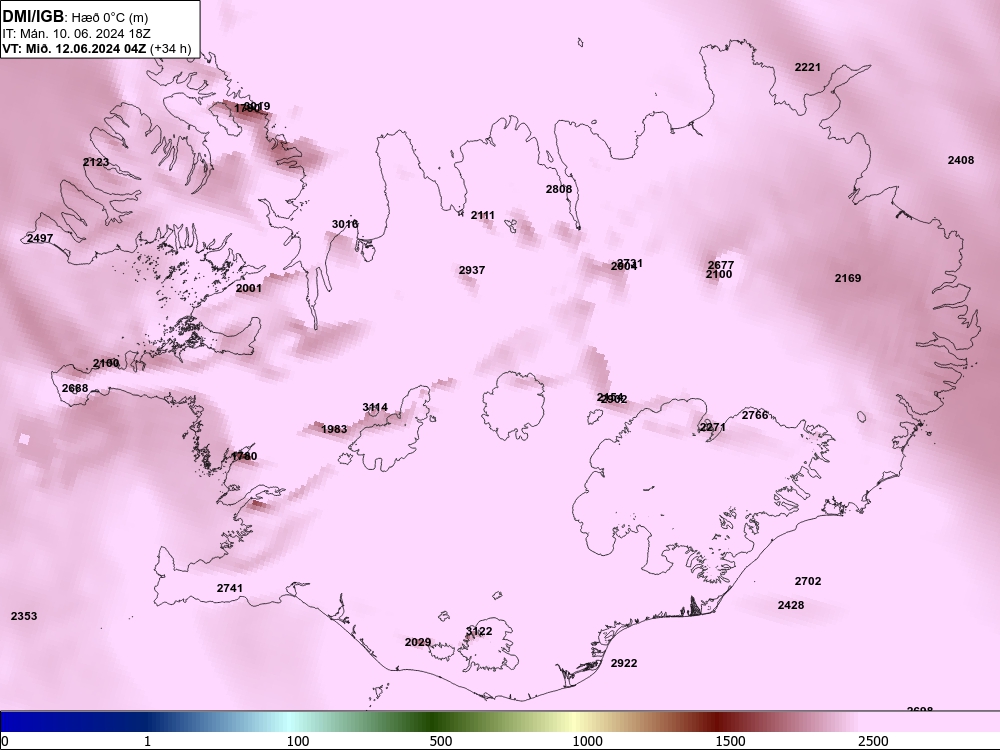Viewport: 1000px width, 750px height.
Task: Click the 100 label on the color scale
Action: (x=298, y=741)
